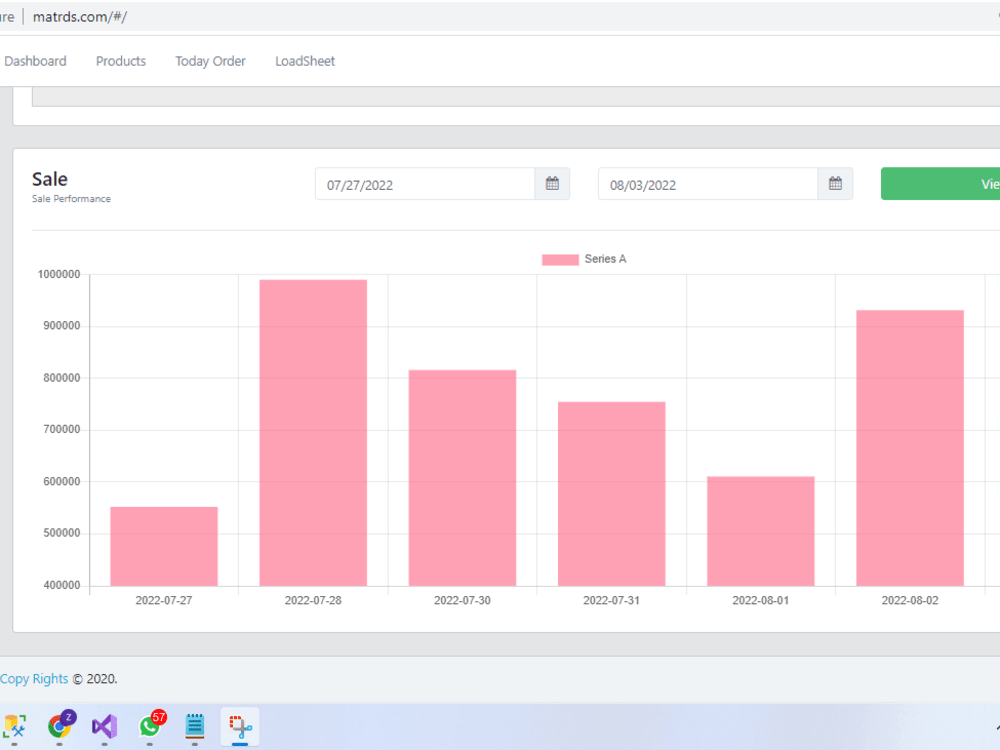The width and height of the screenshot is (1000, 750).
Task: Toggle the Series A legend swatch
Action: click(x=560, y=260)
